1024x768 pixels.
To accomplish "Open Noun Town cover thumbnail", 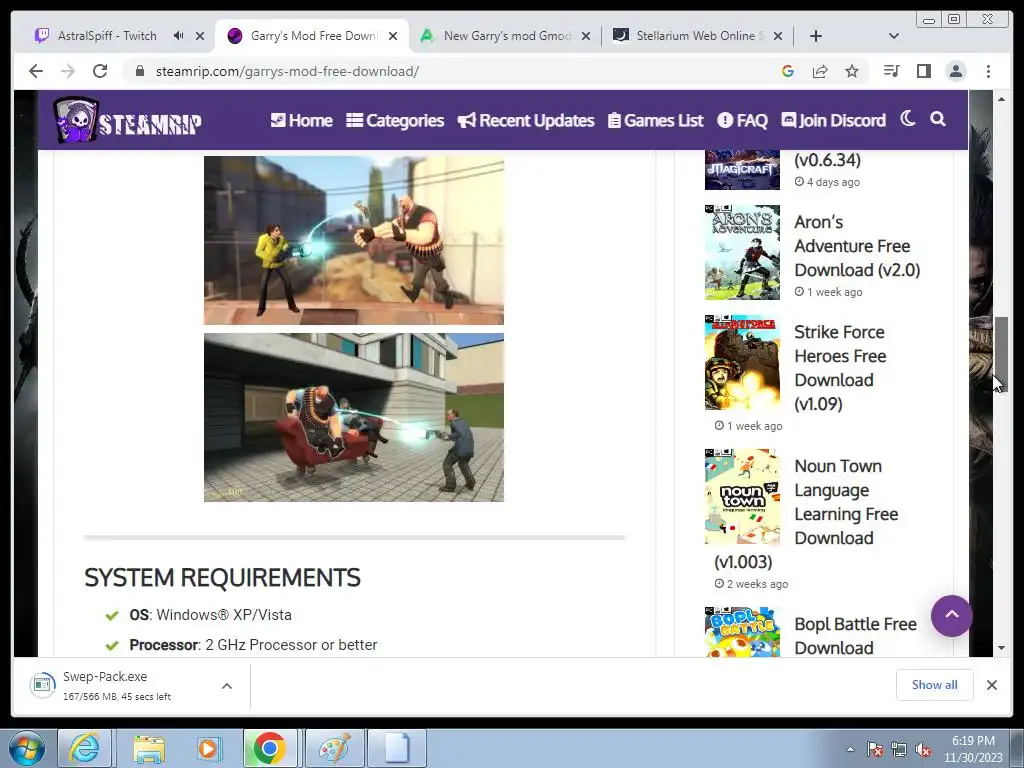I will [743, 496].
